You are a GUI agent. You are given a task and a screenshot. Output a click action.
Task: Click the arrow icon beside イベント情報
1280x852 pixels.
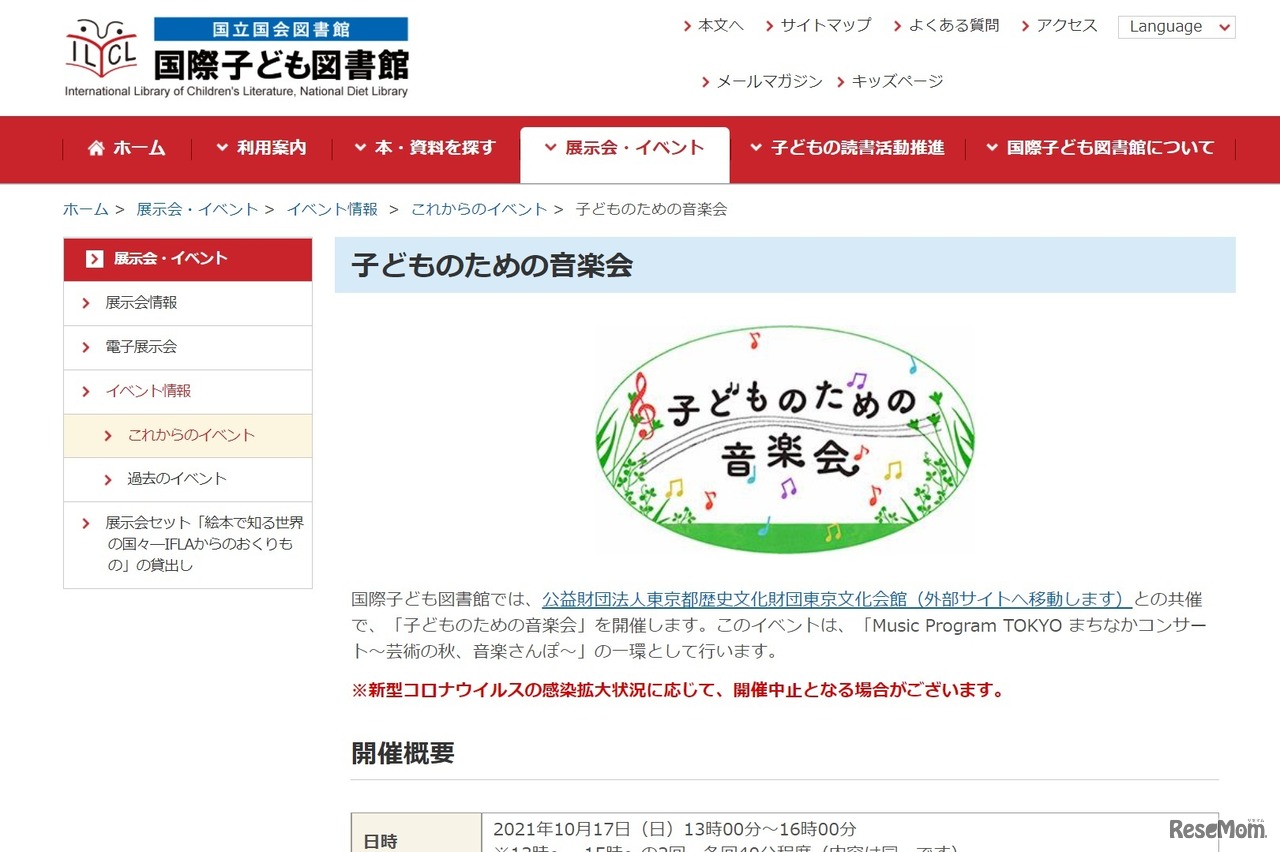tap(85, 391)
